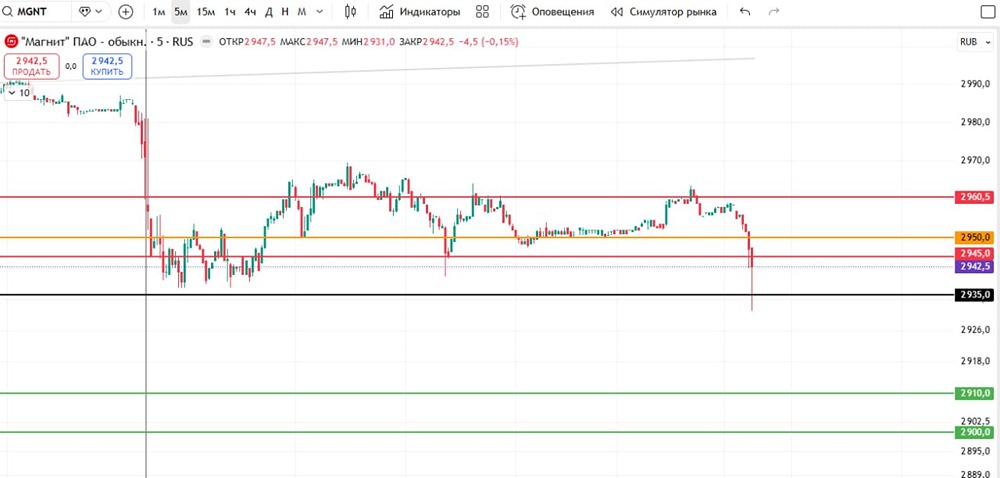Redo action arrow
1000x478 pixels.
774,11
